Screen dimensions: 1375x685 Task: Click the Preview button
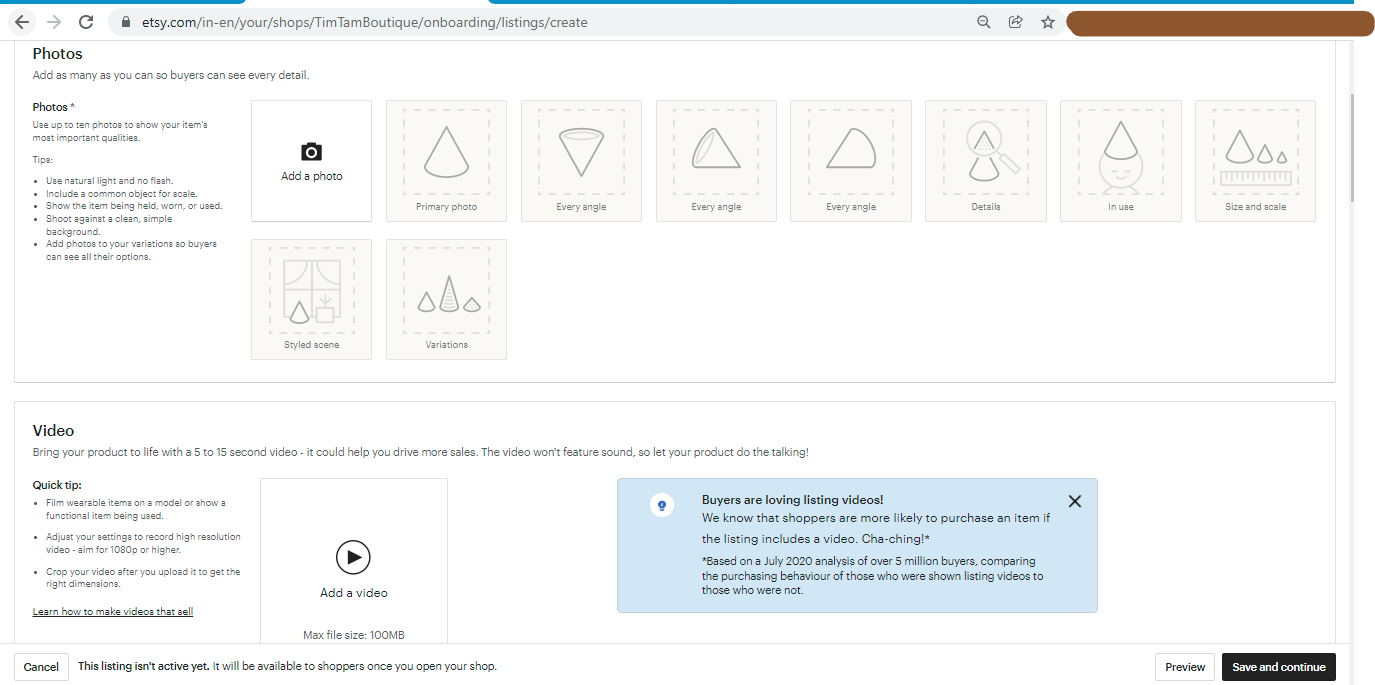click(x=1185, y=667)
